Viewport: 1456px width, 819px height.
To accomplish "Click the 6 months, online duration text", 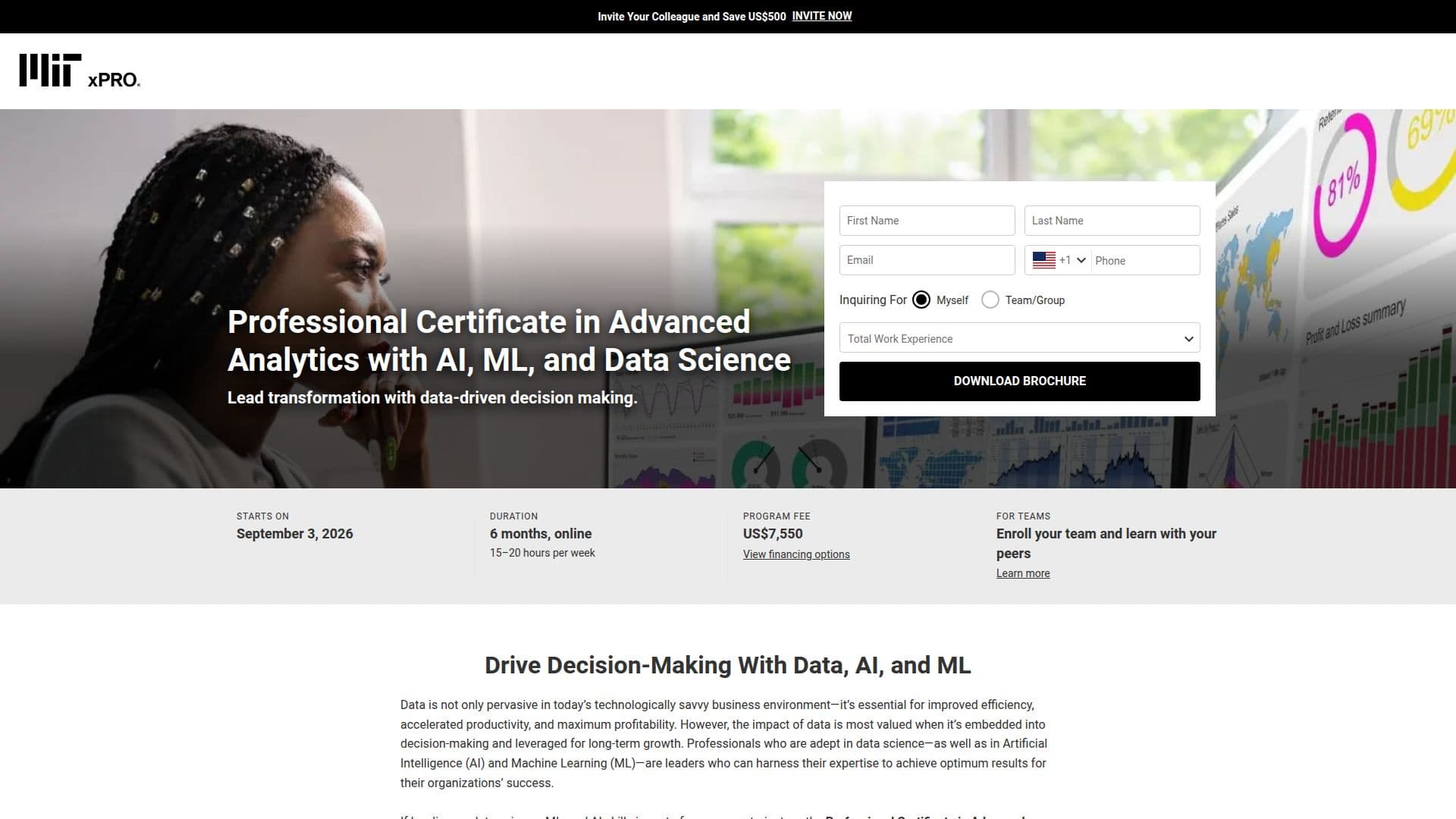I will [x=540, y=534].
